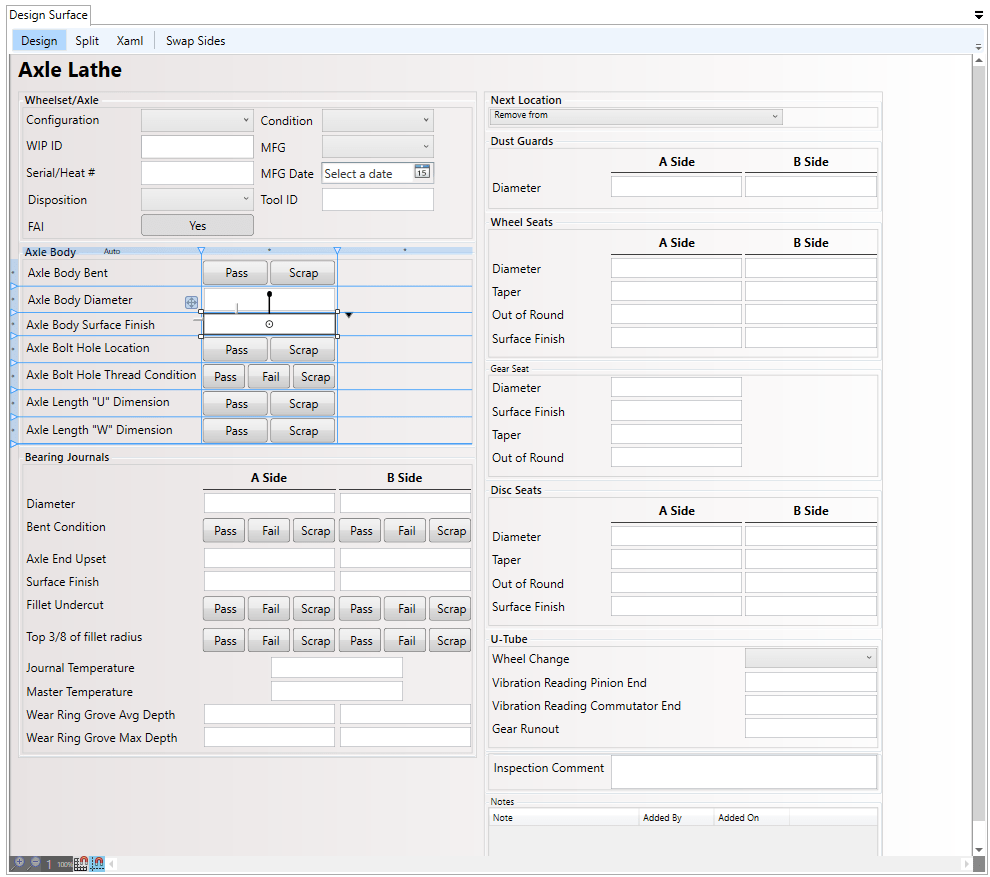990x877 pixels.
Task: Click the Master Temperature field
Action: [337, 691]
